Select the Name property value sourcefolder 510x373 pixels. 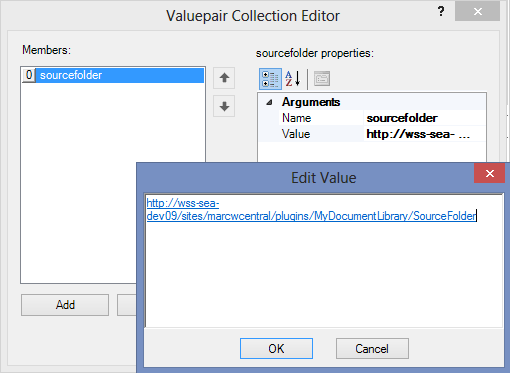click(424, 118)
